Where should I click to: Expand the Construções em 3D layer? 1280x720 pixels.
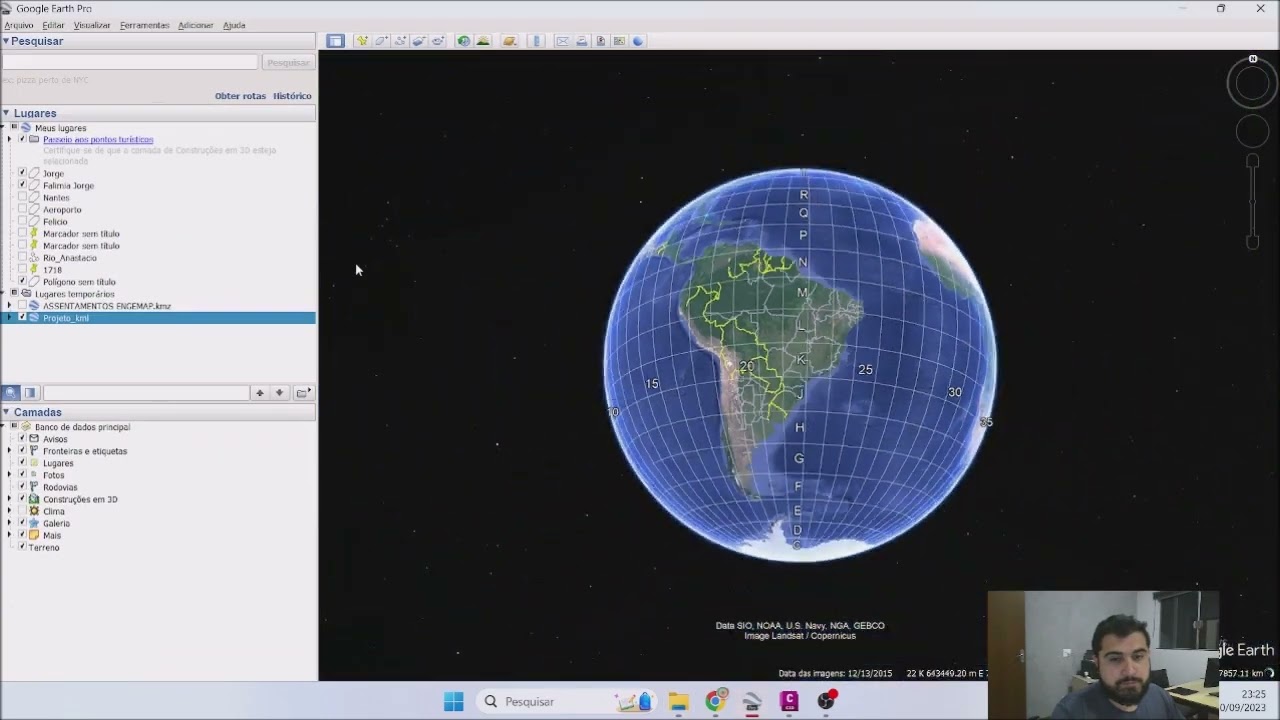(x=10, y=499)
